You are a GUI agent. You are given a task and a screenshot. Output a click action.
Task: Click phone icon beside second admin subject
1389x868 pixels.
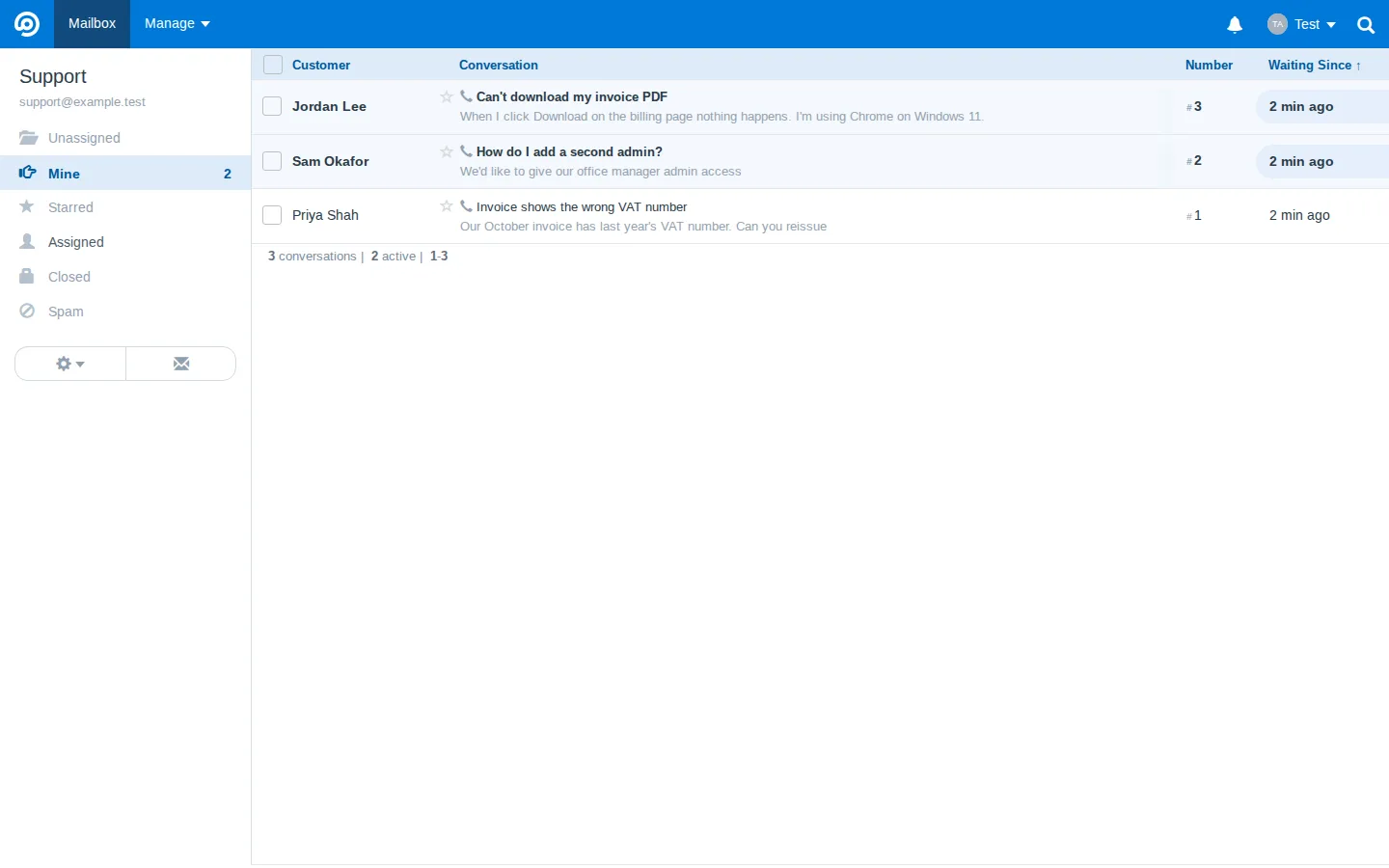466,151
